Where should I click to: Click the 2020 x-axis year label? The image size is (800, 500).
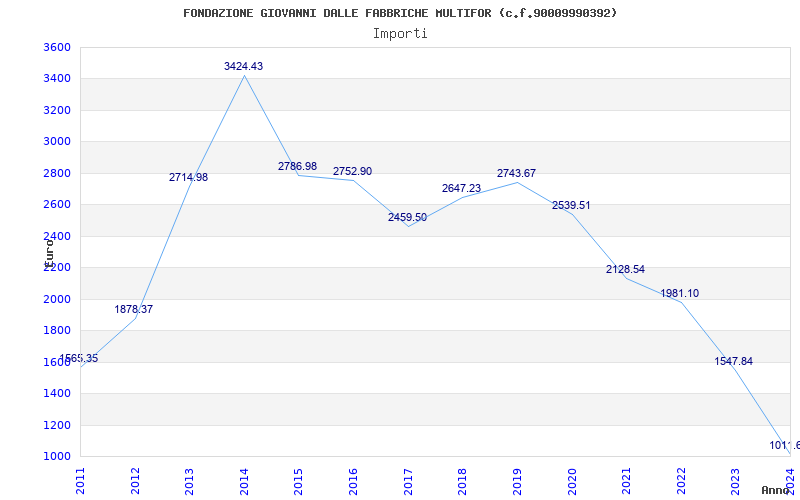pyautogui.click(x=571, y=482)
